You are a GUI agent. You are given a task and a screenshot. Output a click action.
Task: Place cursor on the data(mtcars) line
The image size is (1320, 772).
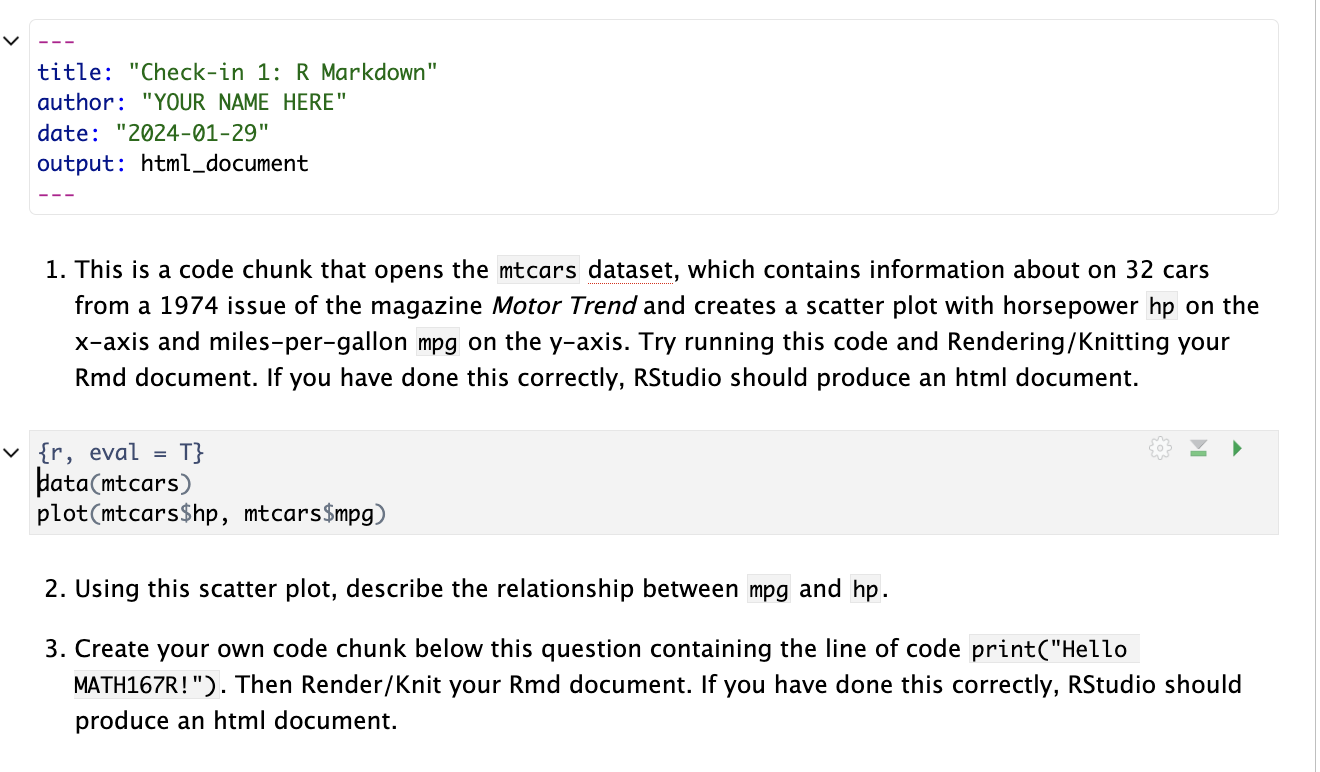click(114, 484)
